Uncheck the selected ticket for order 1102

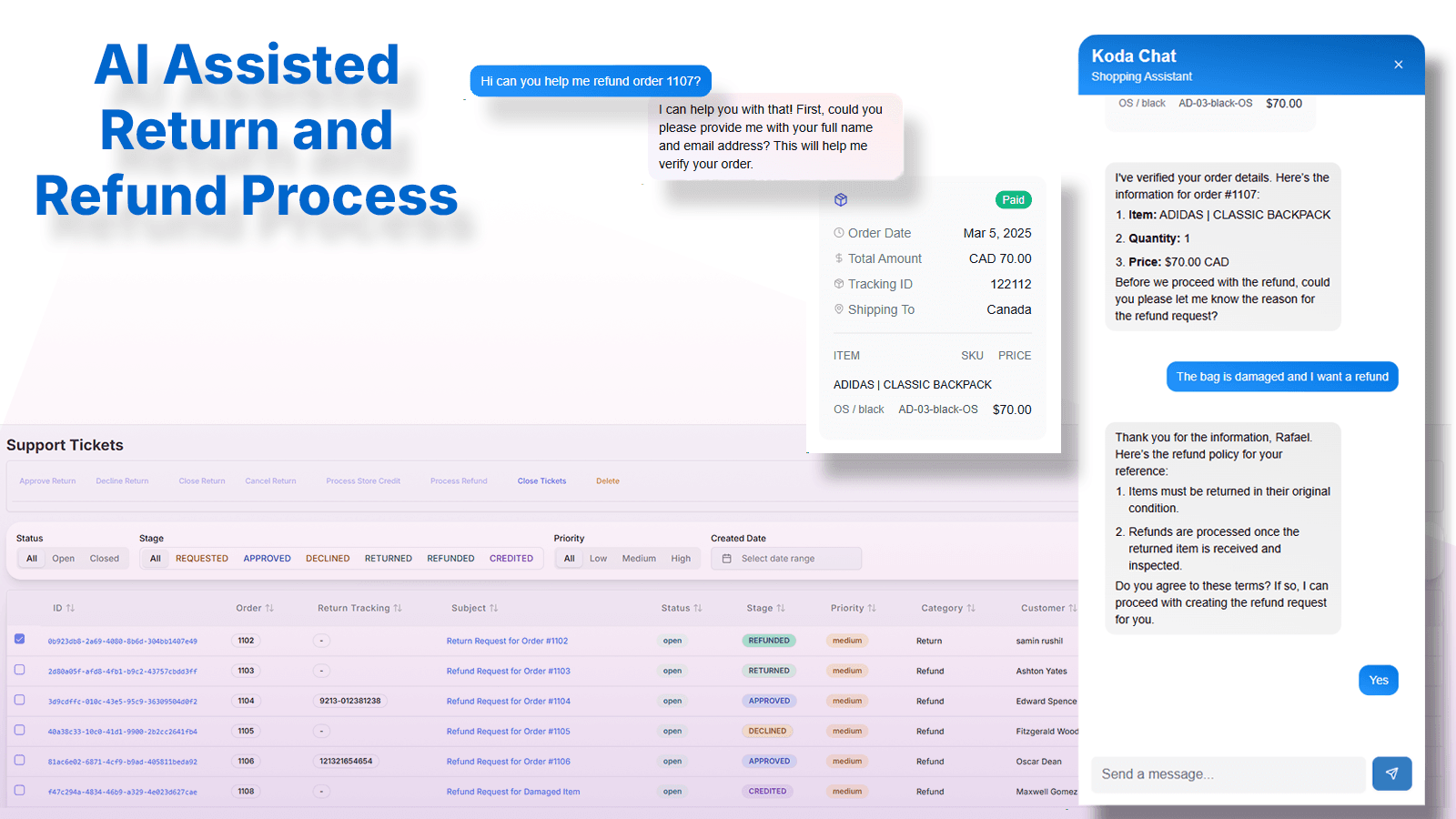(19, 639)
